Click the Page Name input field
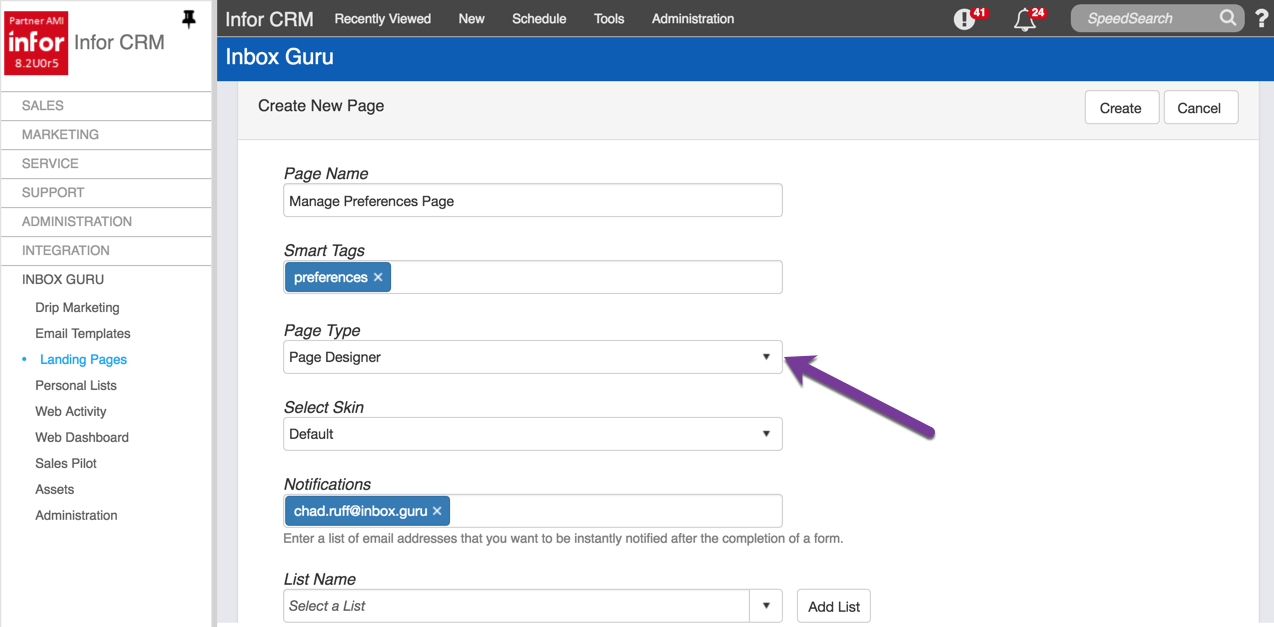This screenshot has width=1274, height=627. 532,200
